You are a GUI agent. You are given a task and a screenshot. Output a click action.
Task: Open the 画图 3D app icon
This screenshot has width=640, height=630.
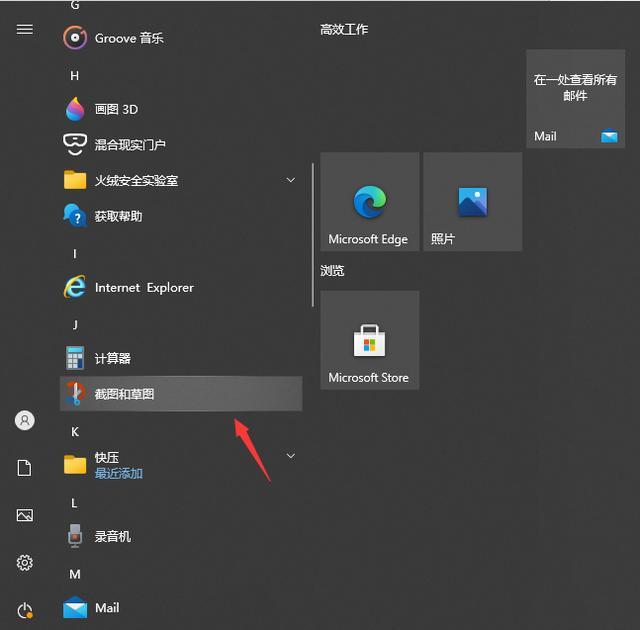(75, 109)
